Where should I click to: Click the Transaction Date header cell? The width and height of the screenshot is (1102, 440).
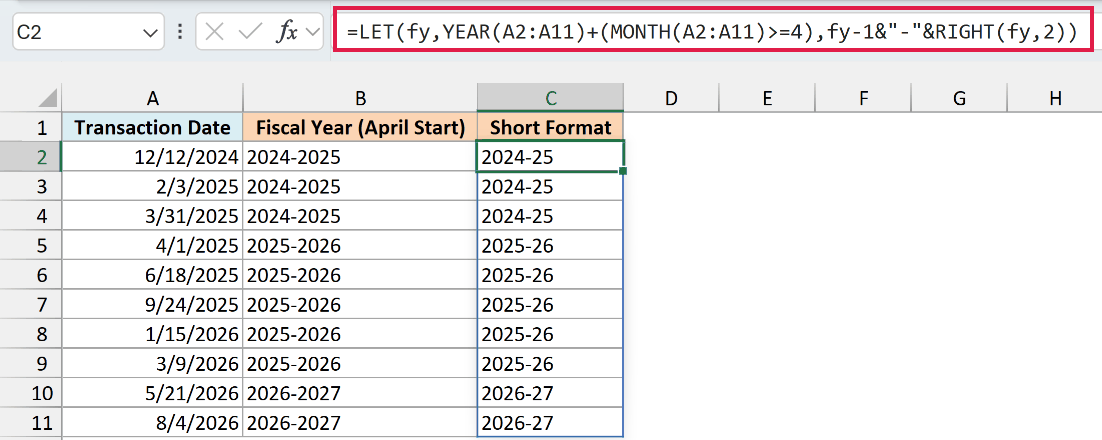pyautogui.click(x=152, y=127)
